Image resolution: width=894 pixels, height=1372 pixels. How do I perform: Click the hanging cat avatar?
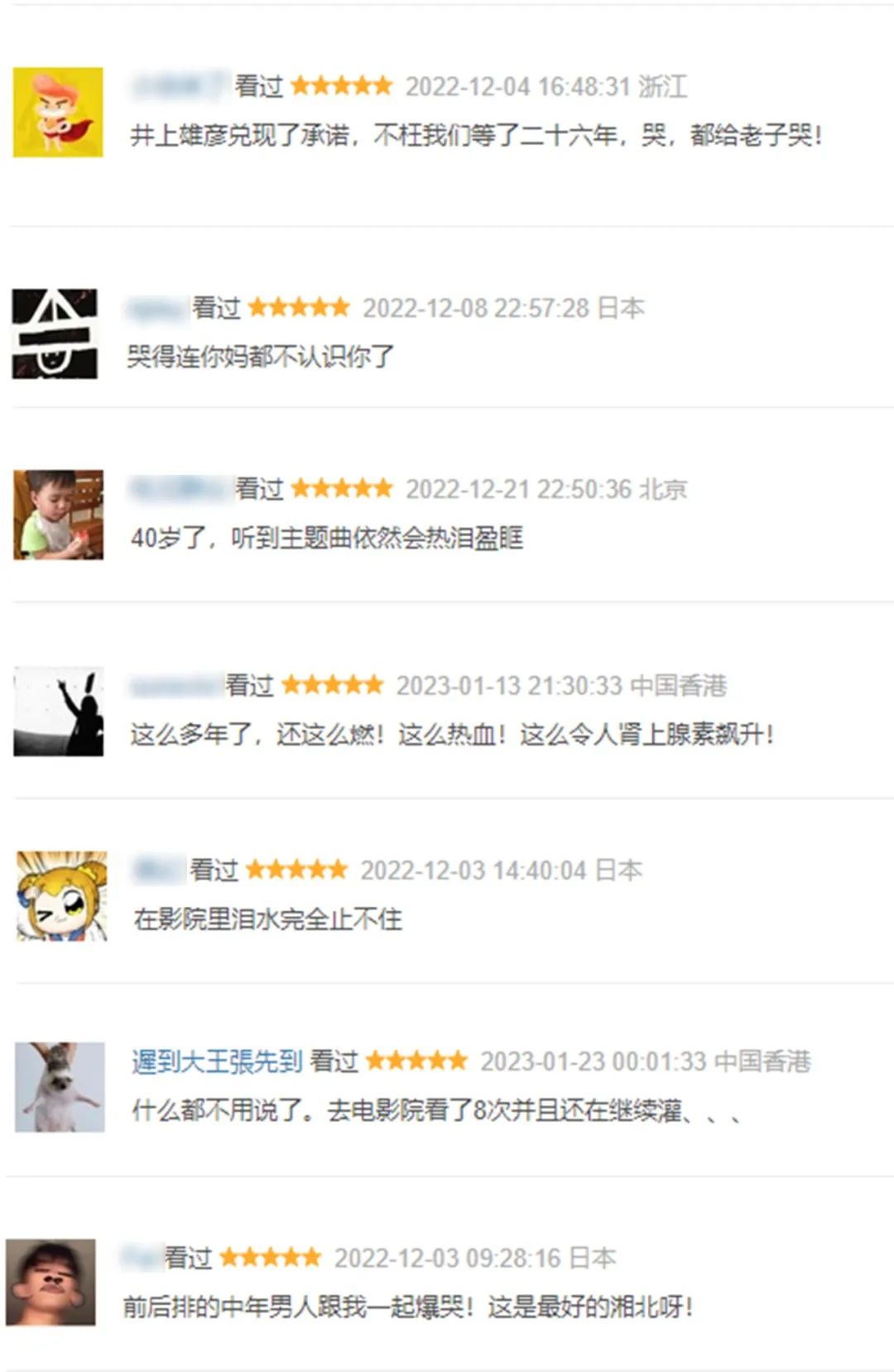coord(60,1087)
